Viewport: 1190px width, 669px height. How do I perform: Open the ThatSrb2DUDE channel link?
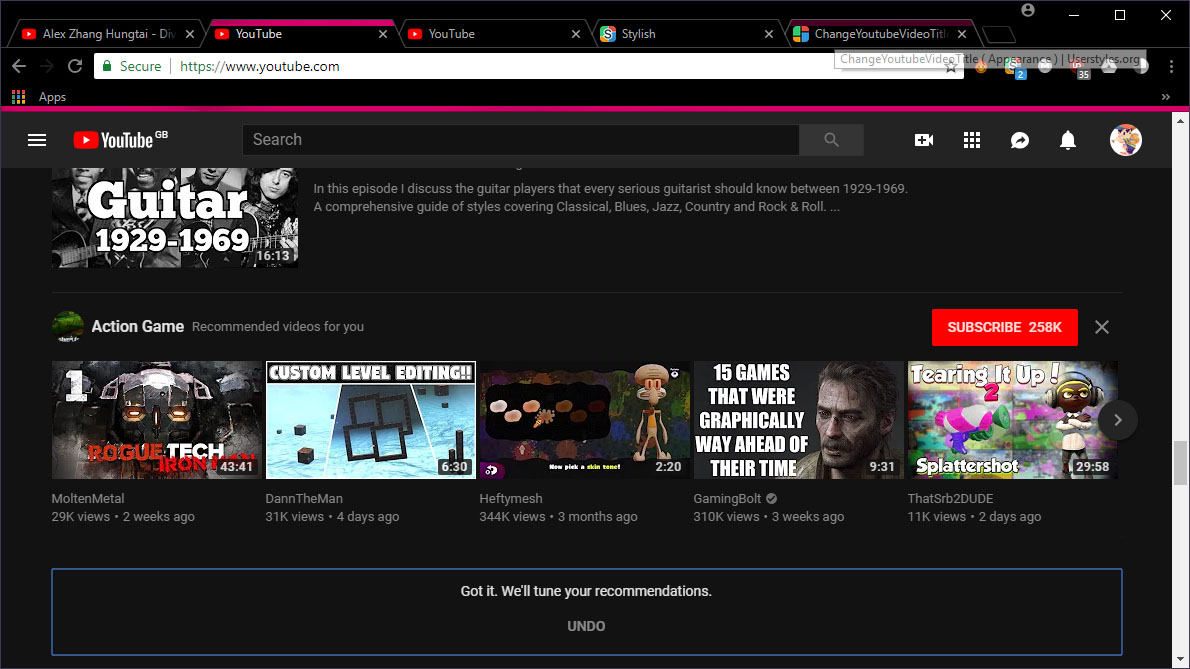point(950,498)
